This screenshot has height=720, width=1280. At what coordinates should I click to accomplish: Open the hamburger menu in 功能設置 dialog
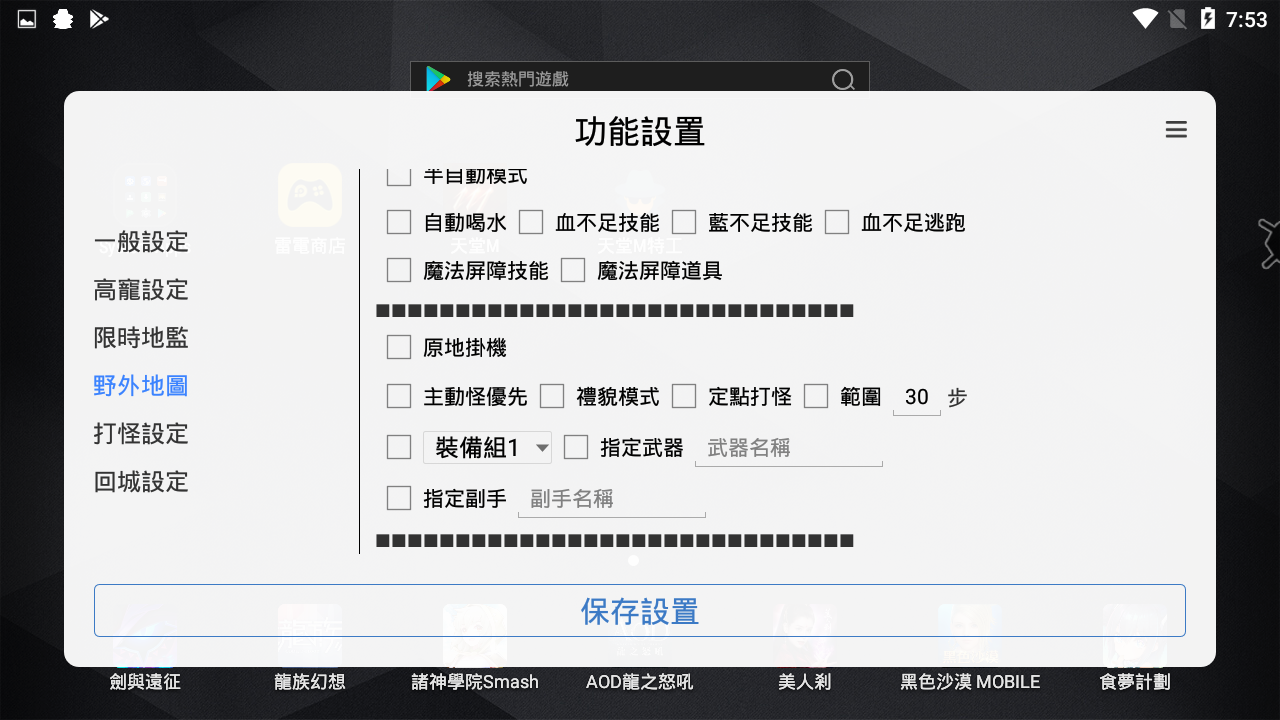1176,130
